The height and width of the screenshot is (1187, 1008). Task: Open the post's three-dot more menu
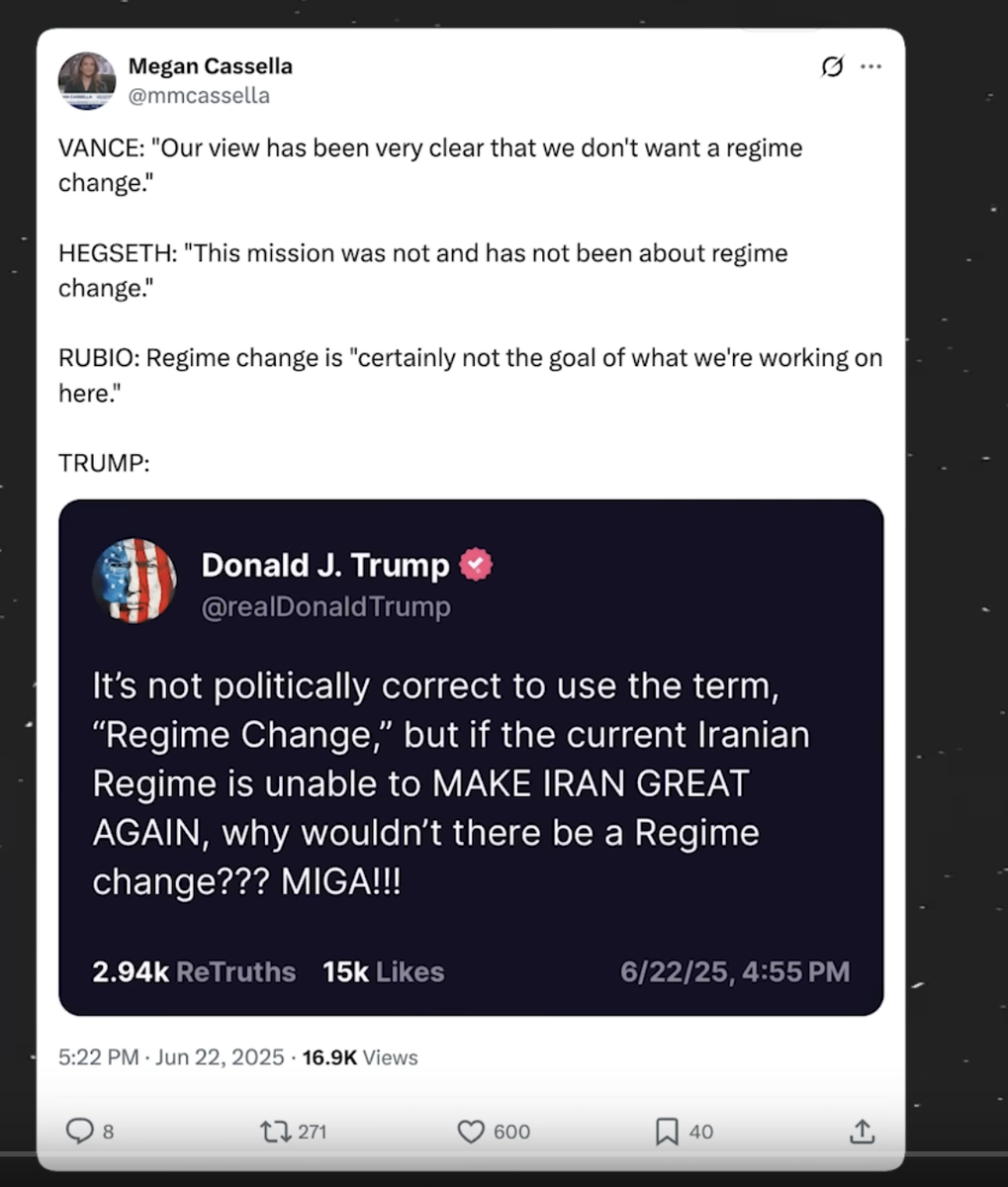(x=871, y=67)
